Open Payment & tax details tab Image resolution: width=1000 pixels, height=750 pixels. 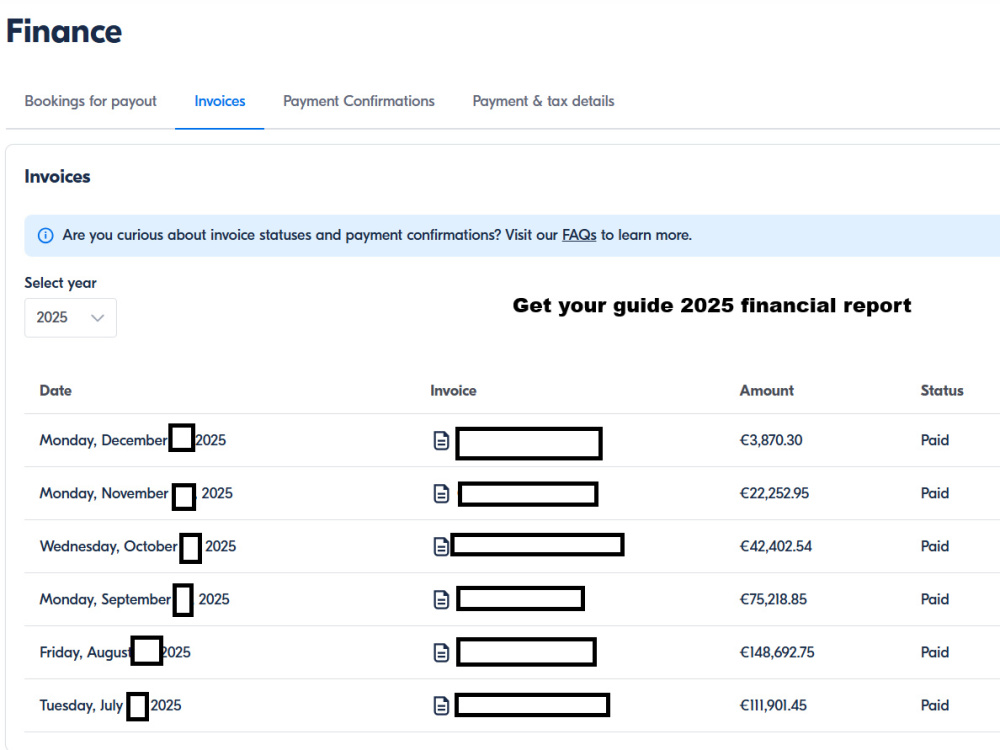tap(543, 101)
